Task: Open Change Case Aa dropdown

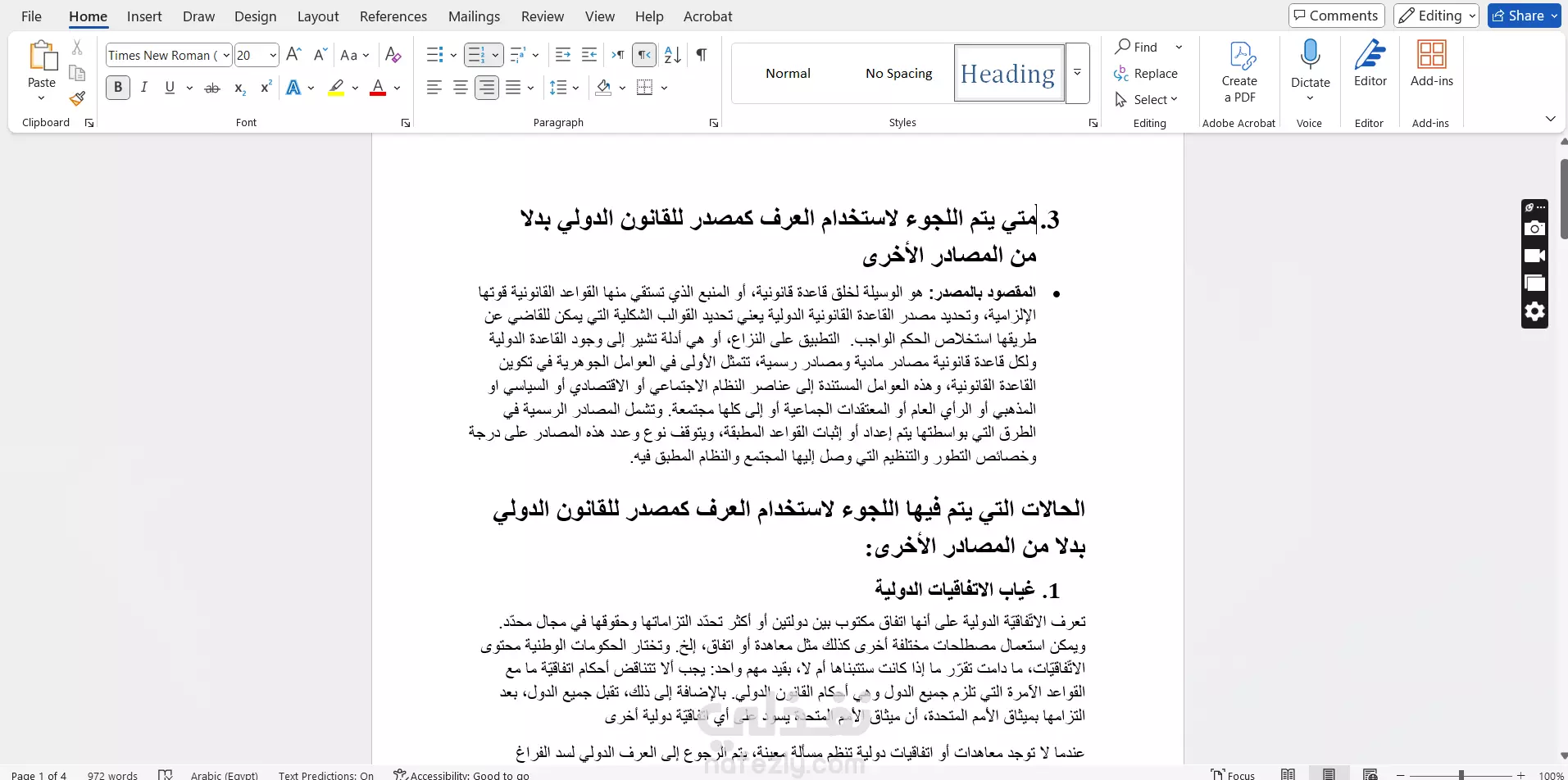Action: pos(355,55)
